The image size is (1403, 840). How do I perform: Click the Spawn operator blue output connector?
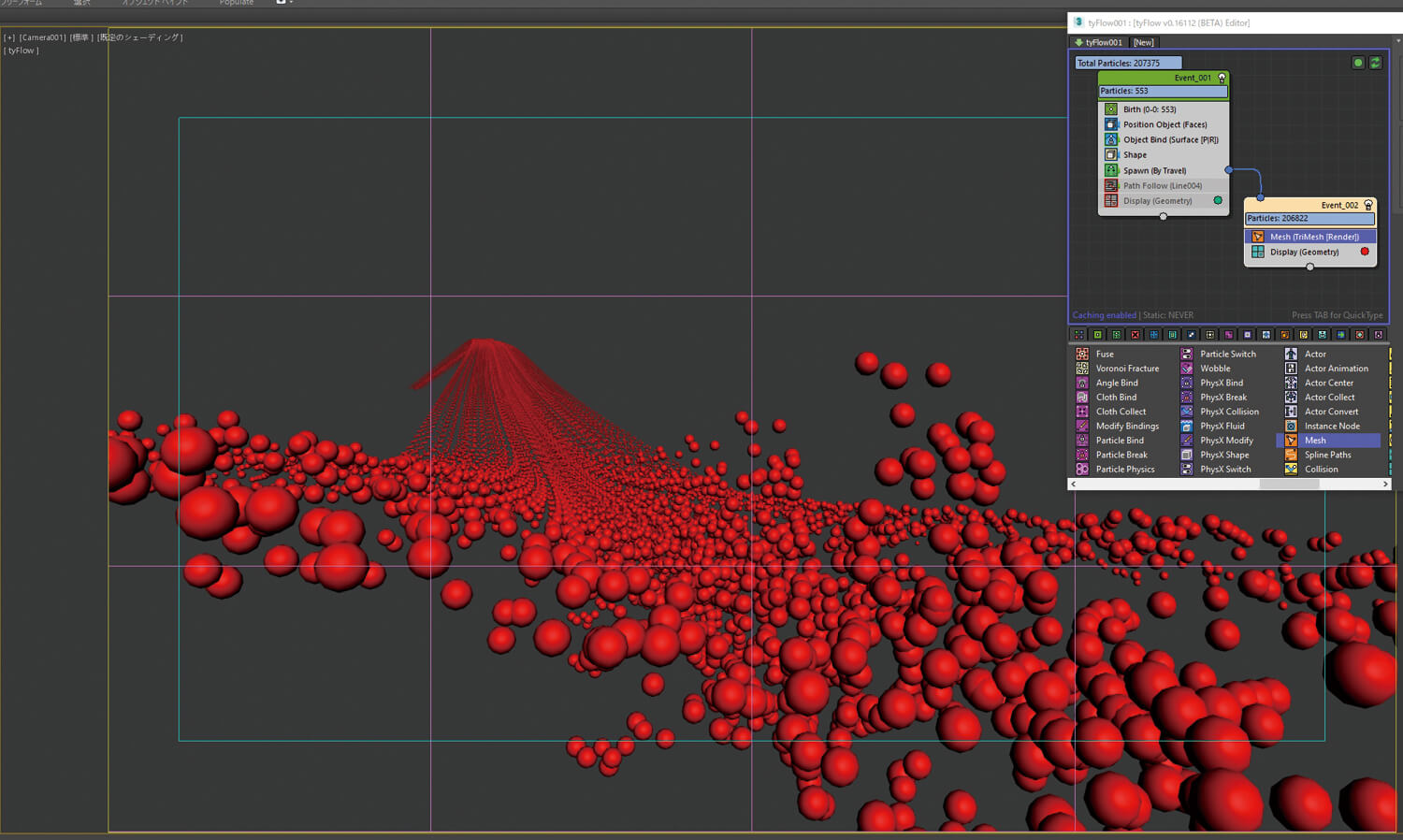pos(1229,170)
